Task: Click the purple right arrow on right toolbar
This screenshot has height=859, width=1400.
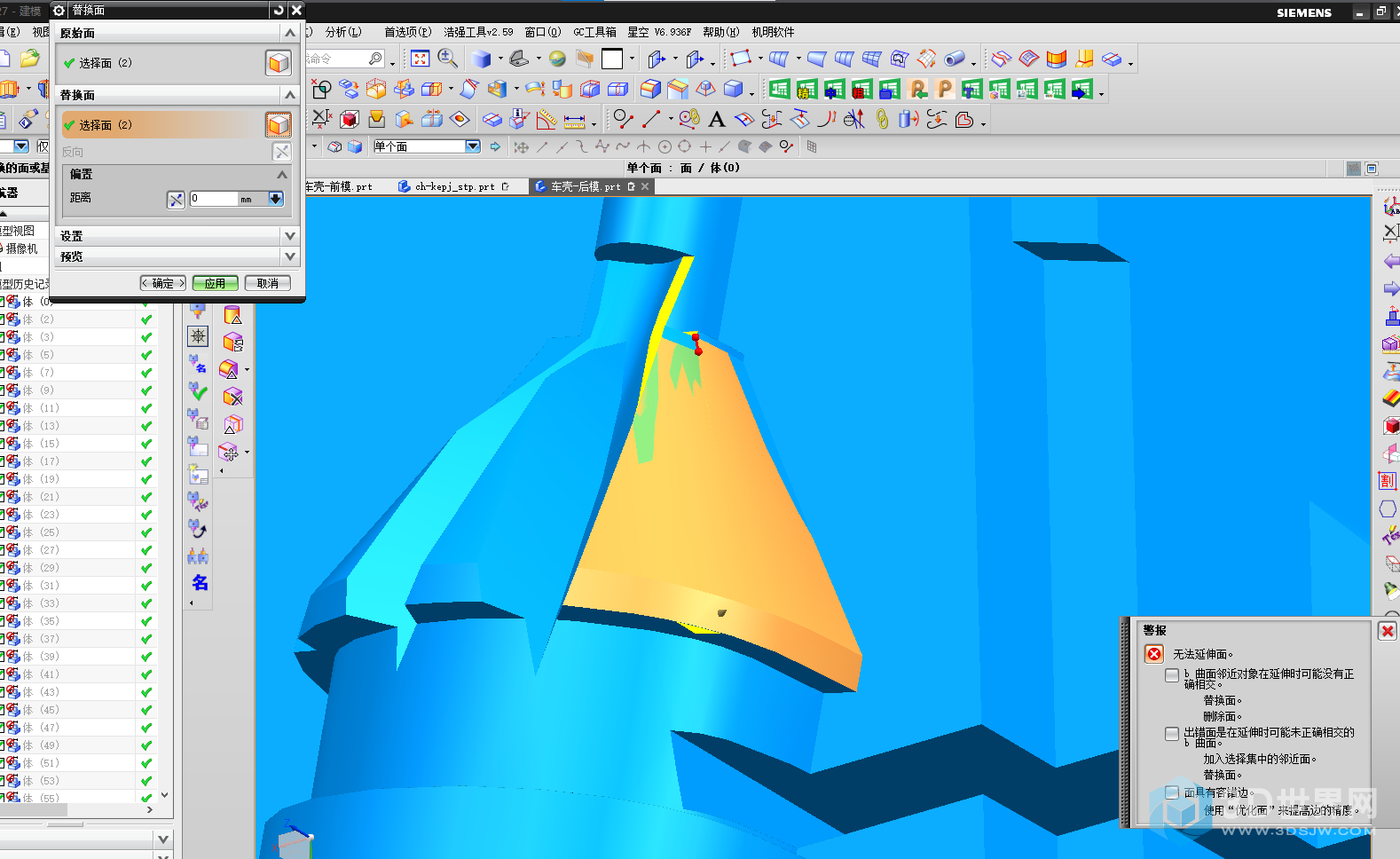Action: (x=1391, y=288)
